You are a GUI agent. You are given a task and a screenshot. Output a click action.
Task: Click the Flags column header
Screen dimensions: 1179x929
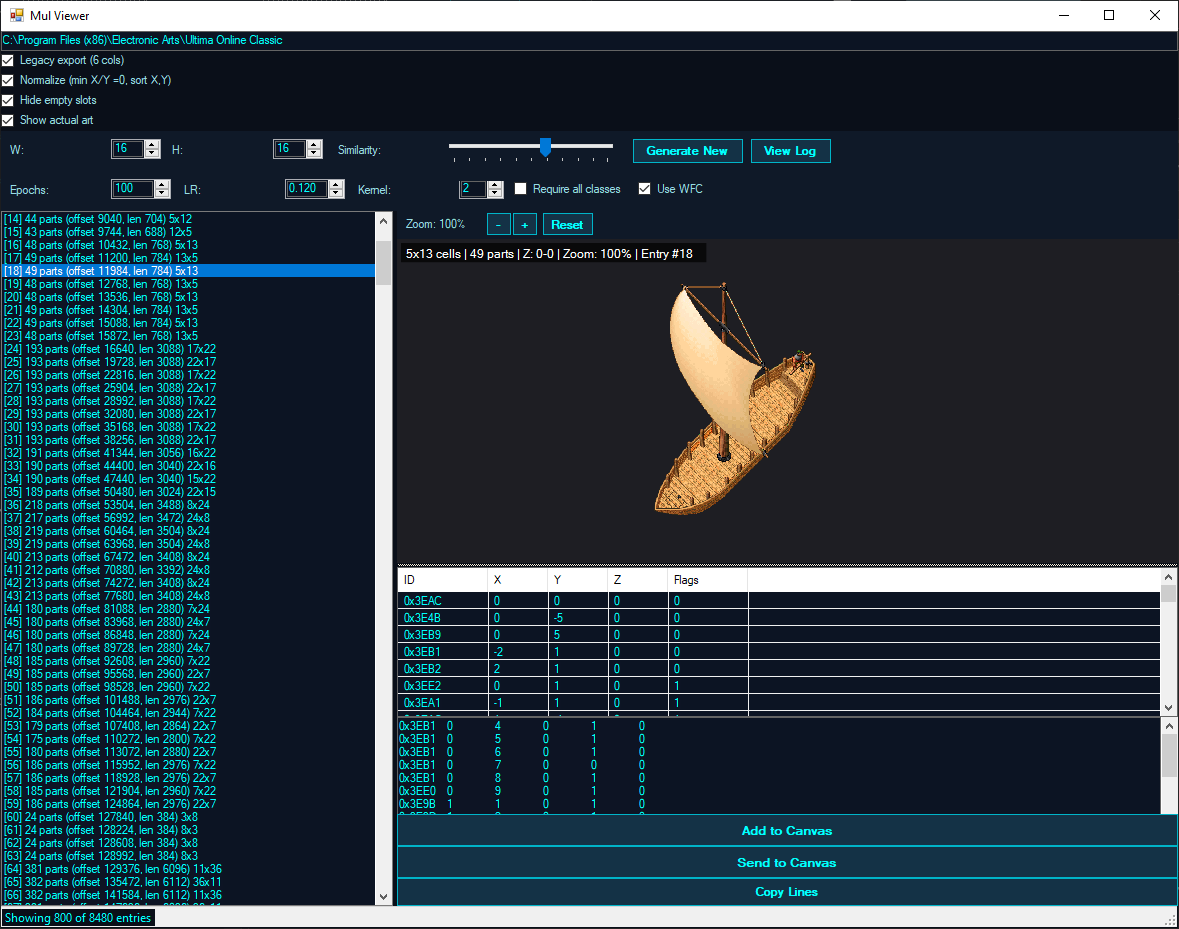(708, 580)
